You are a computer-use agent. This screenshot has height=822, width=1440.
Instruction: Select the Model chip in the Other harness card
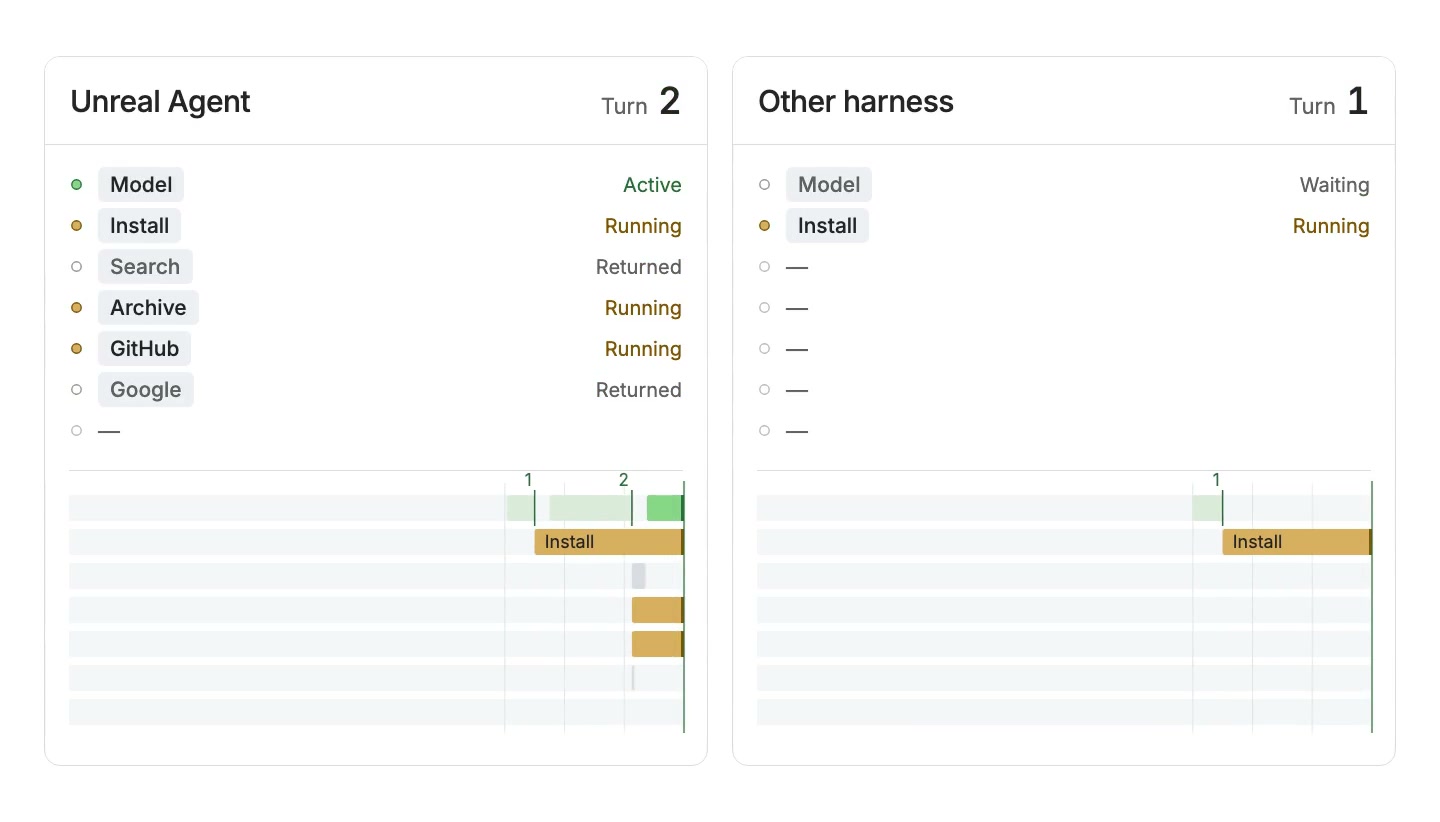click(829, 185)
